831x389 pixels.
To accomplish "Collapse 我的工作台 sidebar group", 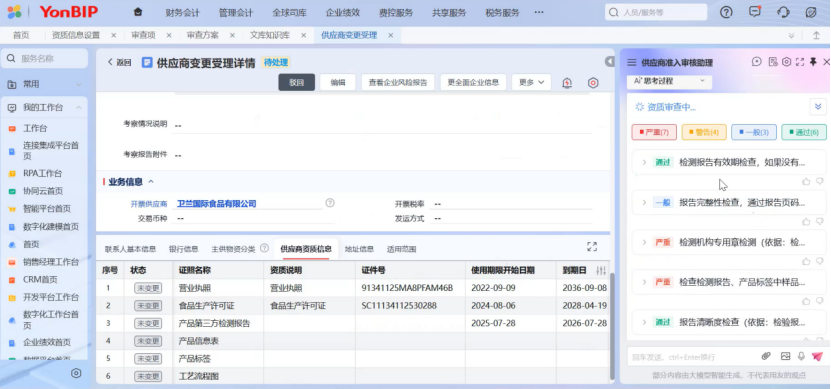I will click(x=78, y=108).
